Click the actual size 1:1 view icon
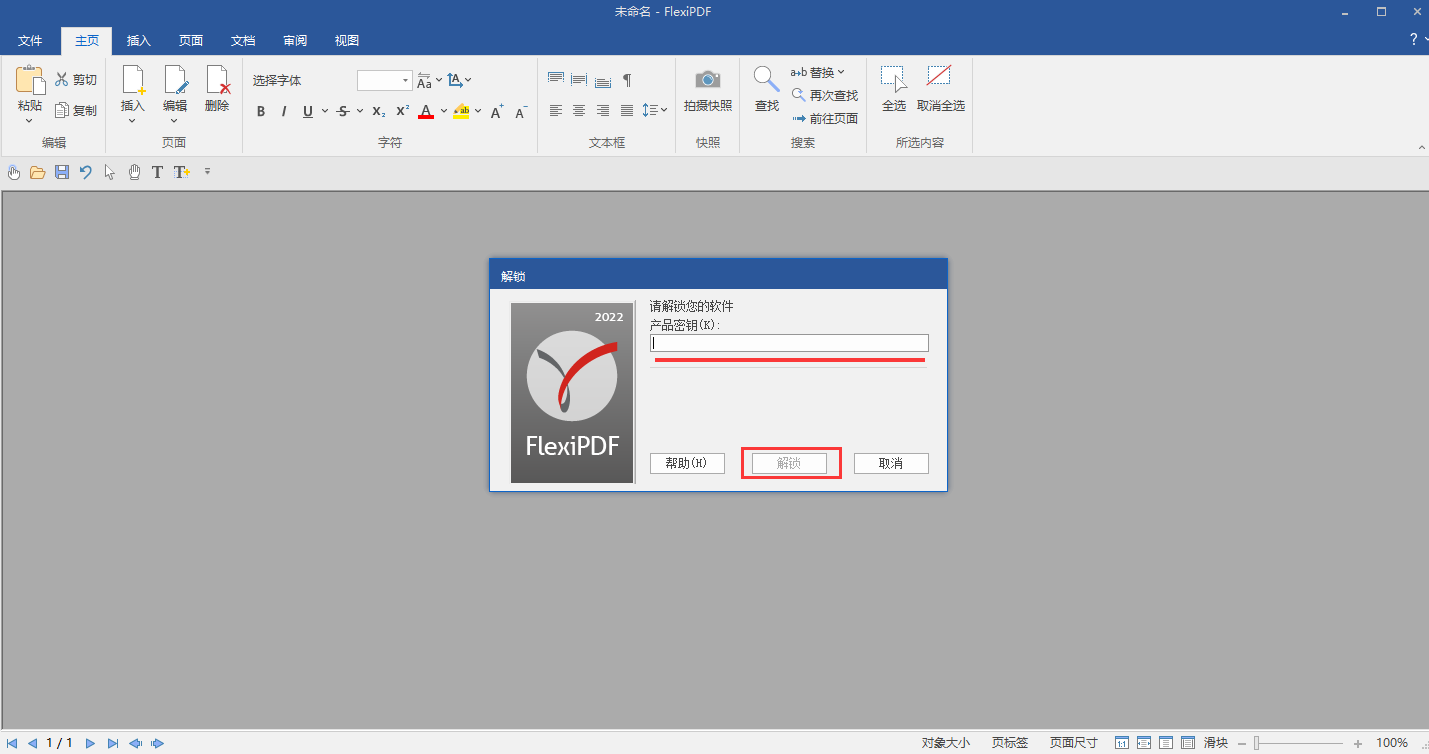 tap(1122, 743)
